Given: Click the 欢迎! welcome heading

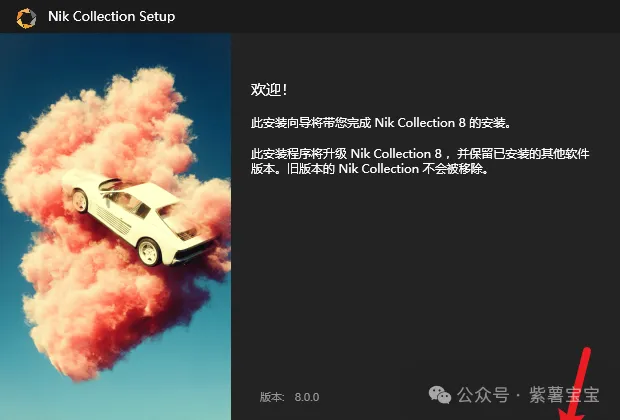Looking at the screenshot, I should tap(269, 90).
